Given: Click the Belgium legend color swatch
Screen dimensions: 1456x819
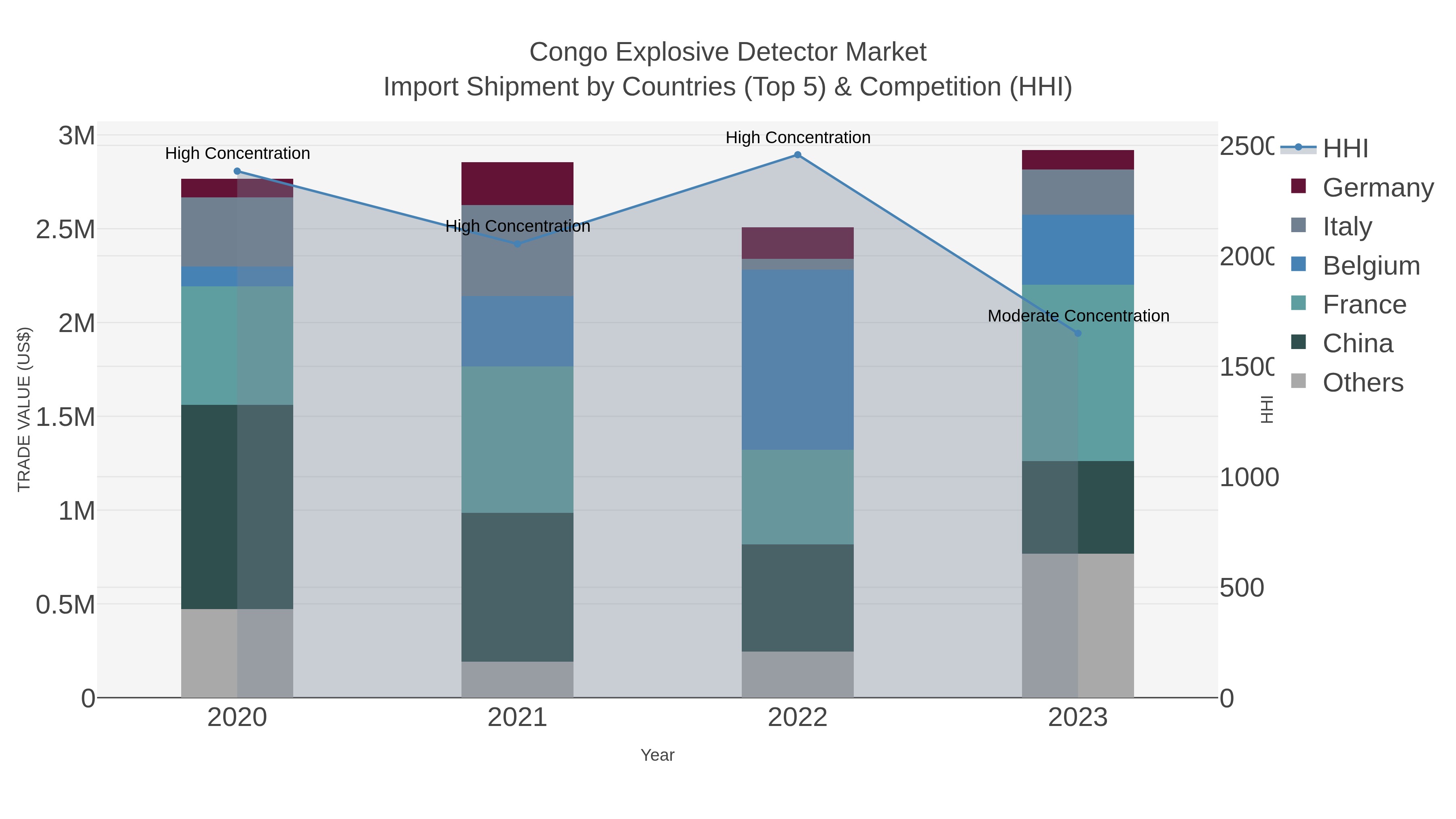Looking at the screenshot, I should 1299,264.
